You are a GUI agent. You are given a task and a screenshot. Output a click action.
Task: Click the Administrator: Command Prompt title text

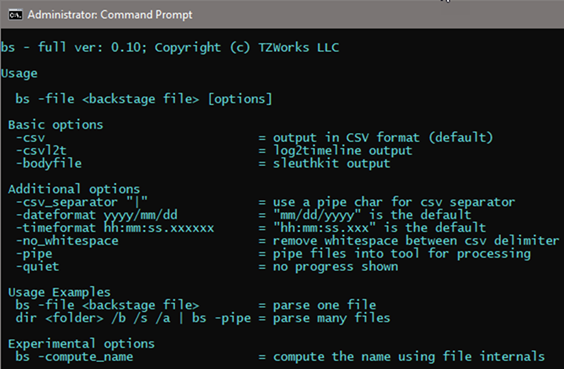point(110,15)
